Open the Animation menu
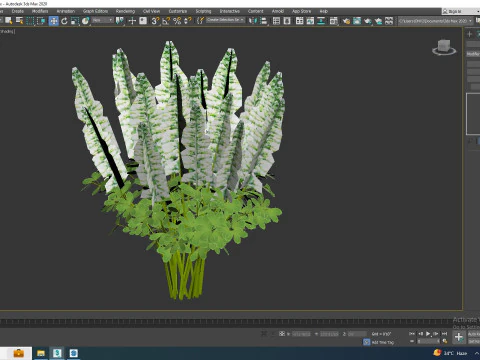The width and height of the screenshot is (480, 360). (66, 11)
